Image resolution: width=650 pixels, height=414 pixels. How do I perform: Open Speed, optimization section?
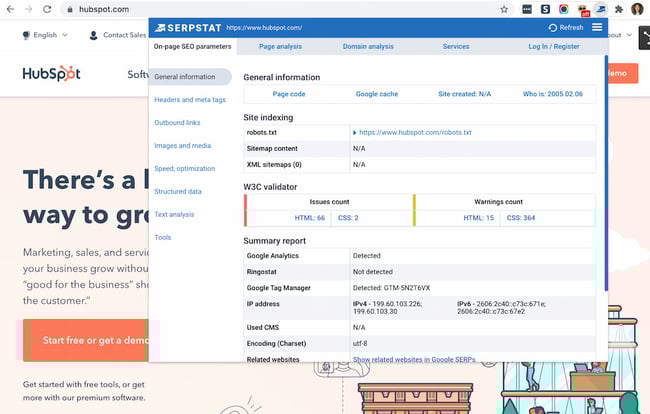[184, 168]
